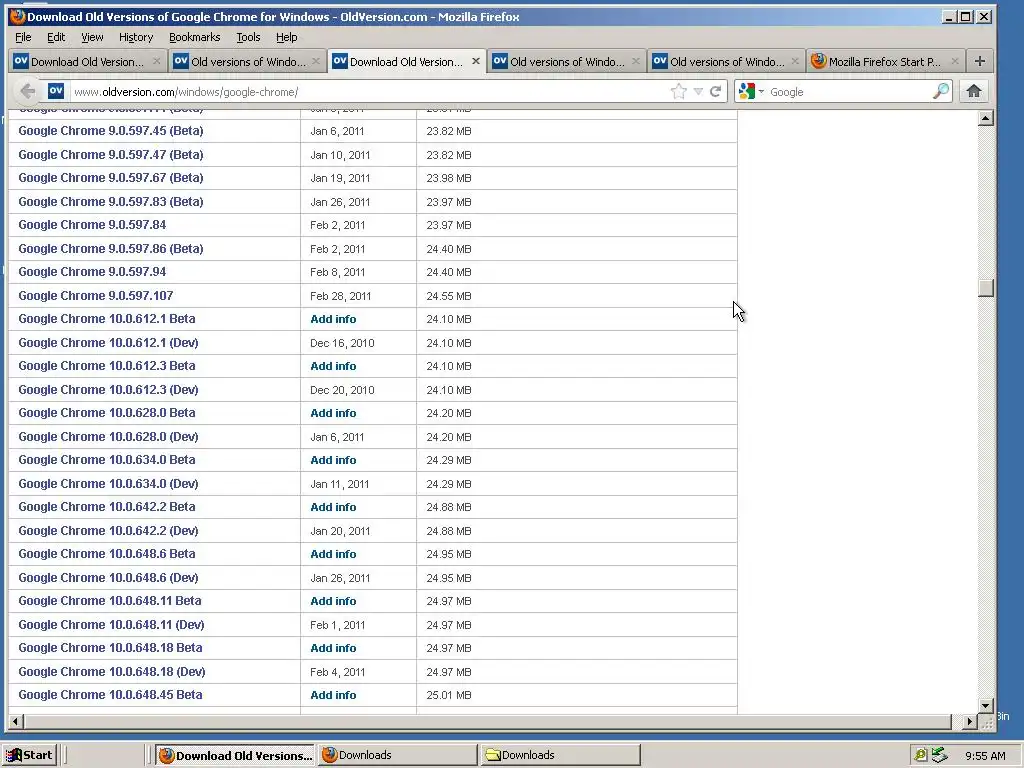Click the OldVersion site icon in address bar

(x=56, y=91)
